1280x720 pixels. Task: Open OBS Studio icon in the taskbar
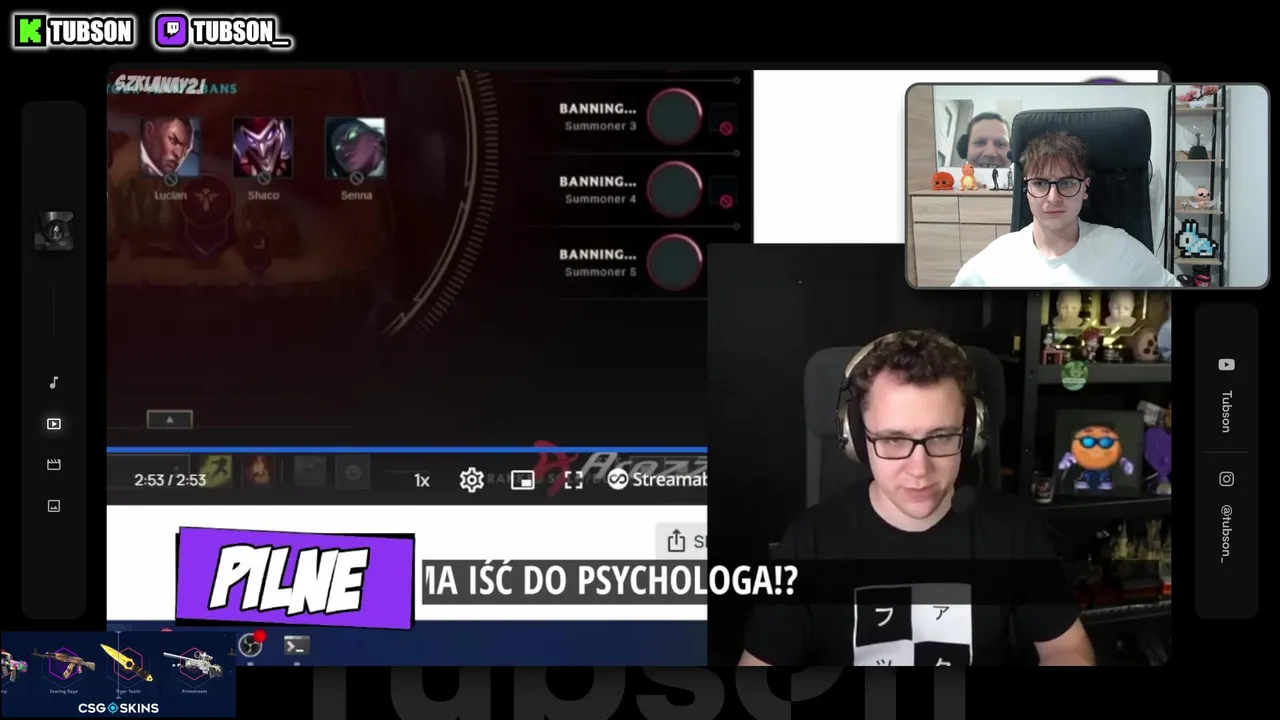pos(250,645)
